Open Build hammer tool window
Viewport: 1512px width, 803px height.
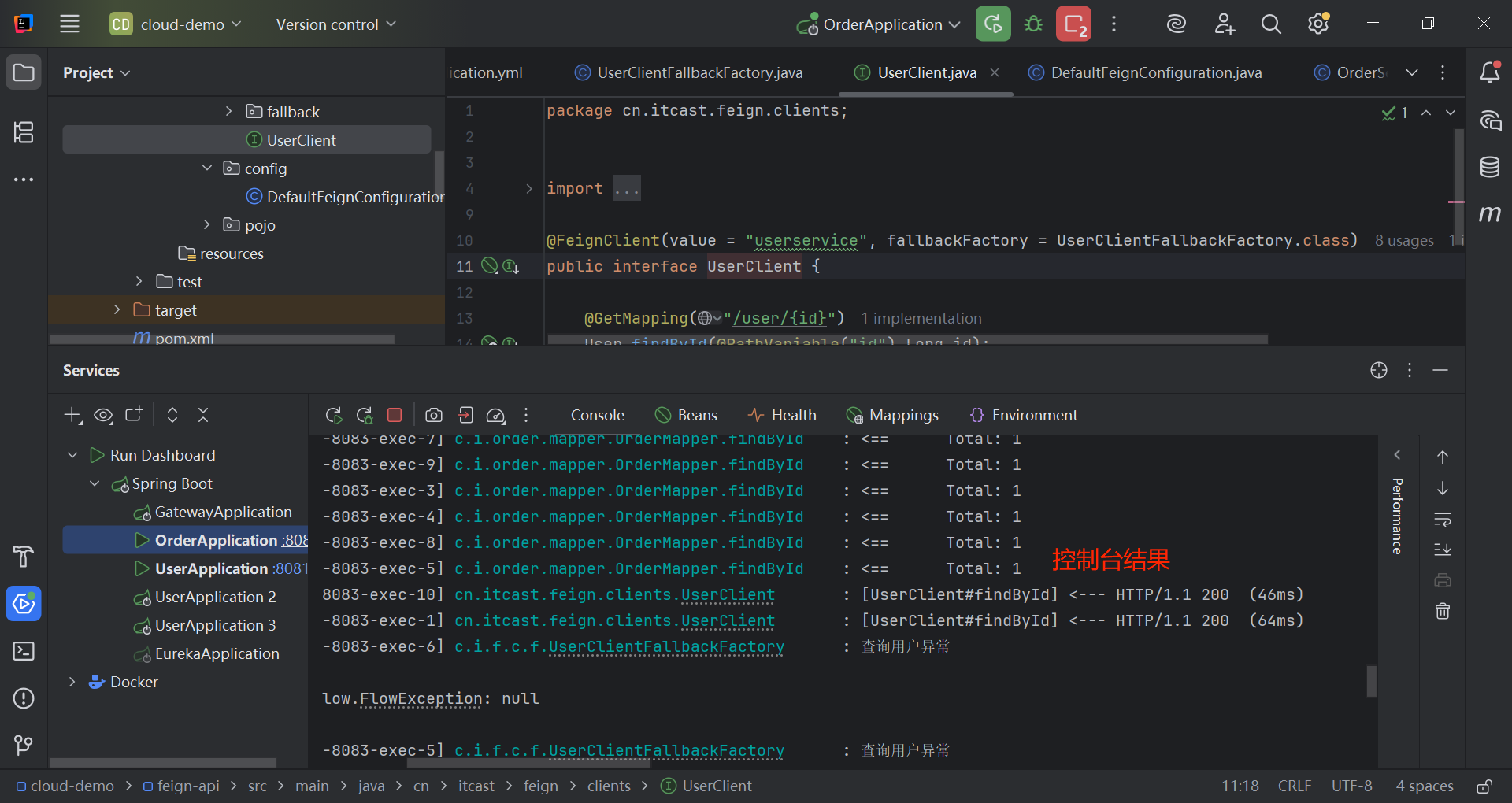point(24,557)
